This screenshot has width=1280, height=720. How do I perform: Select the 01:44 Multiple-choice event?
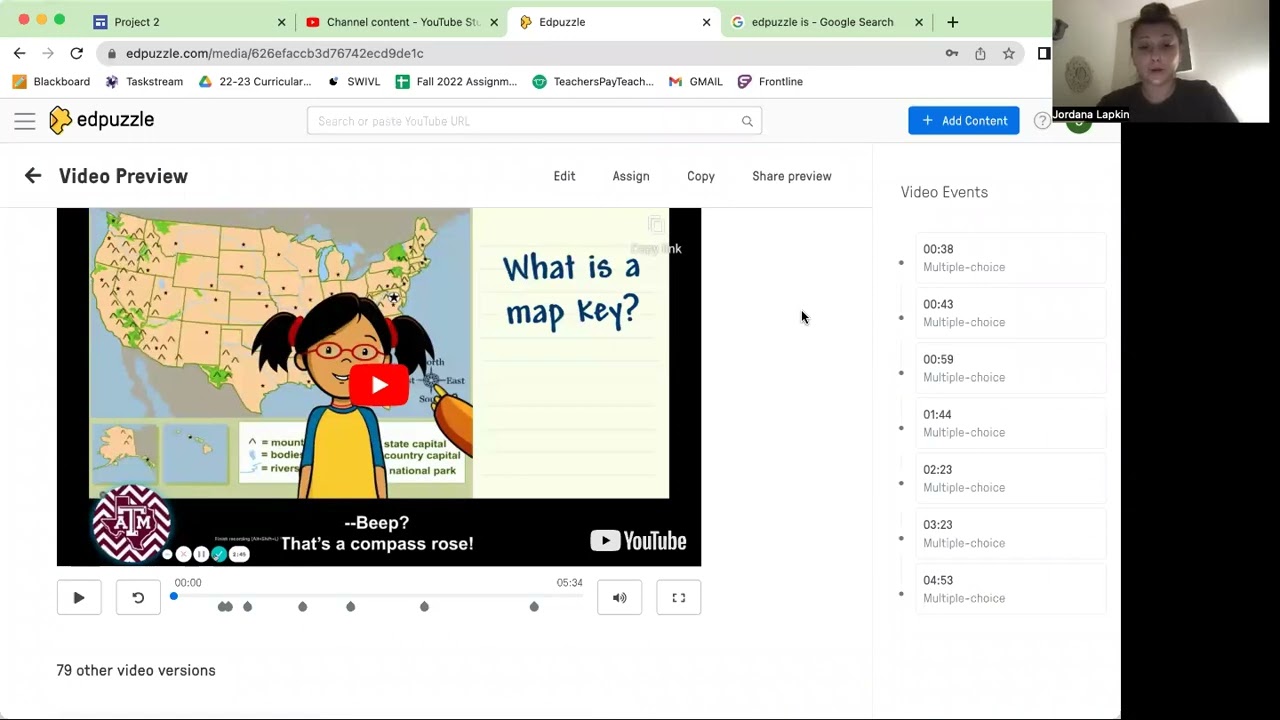pos(1011,423)
